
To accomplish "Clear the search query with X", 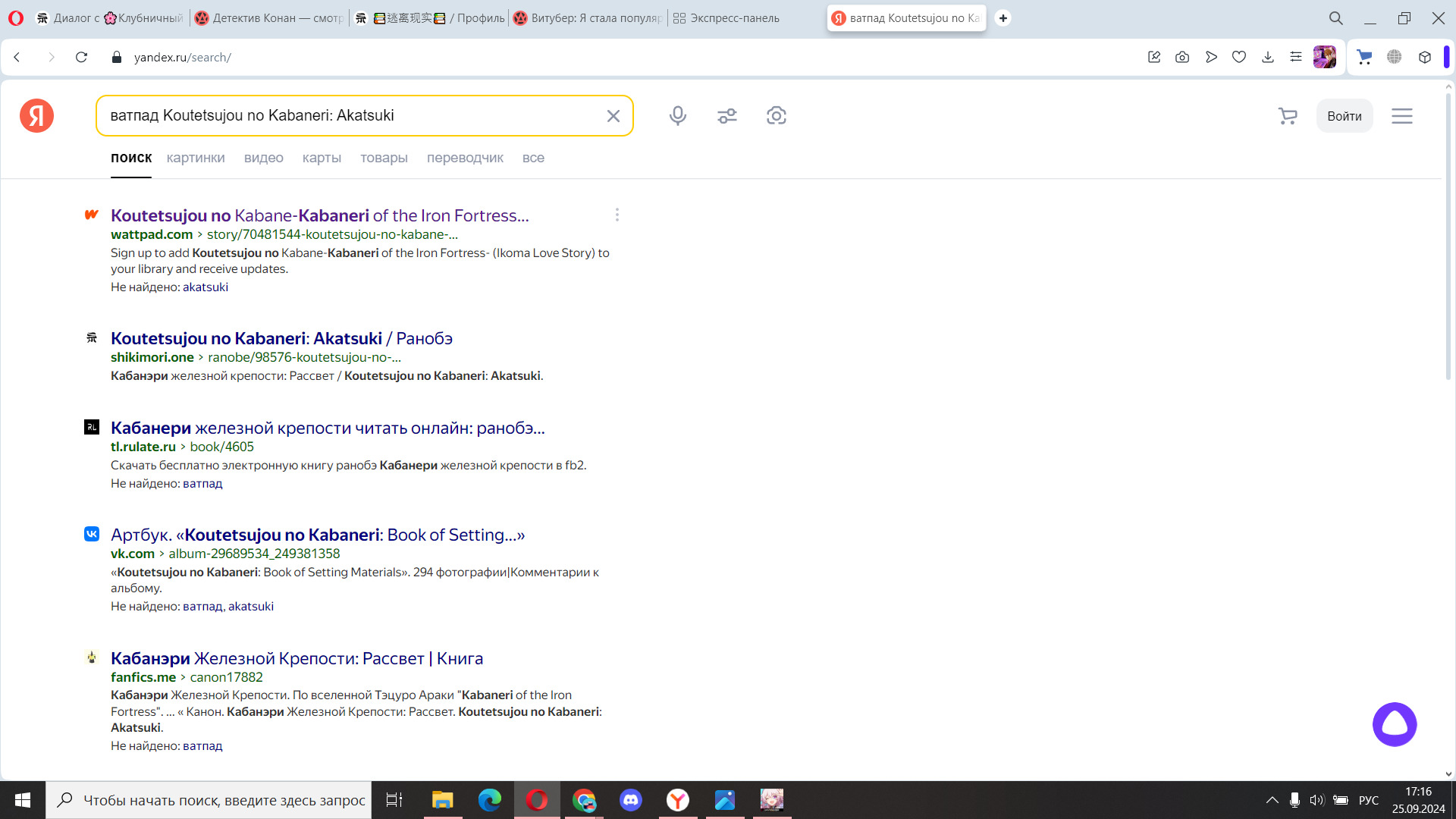I will click(613, 115).
